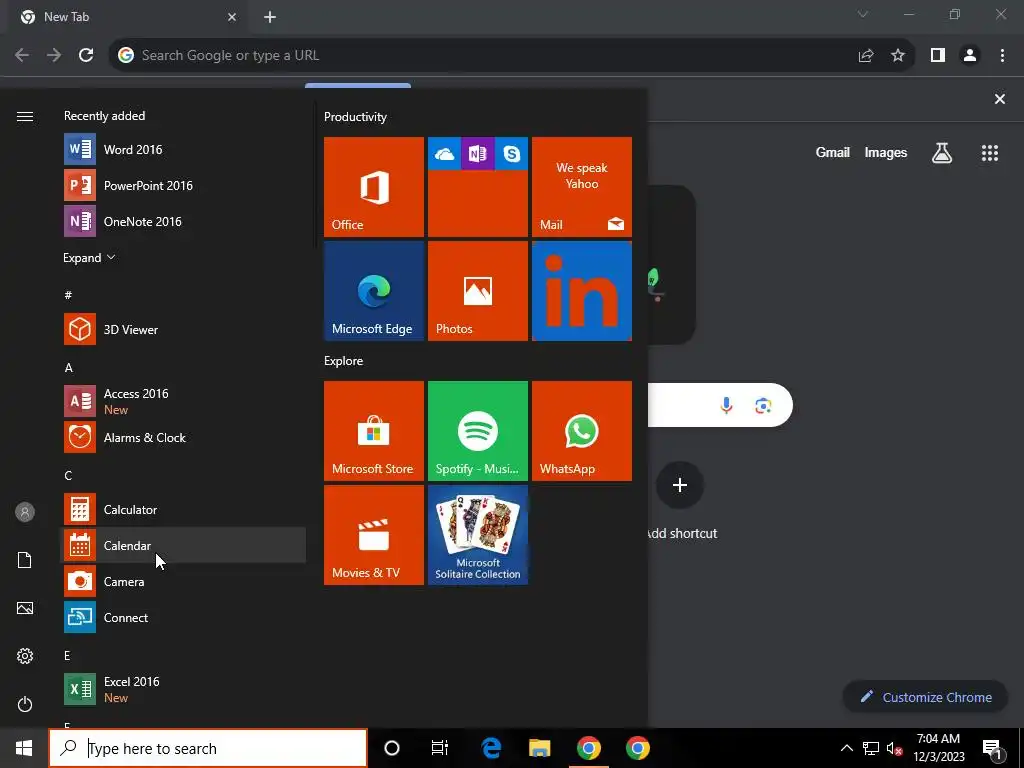The height and width of the screenshot is (768, 1024).
Task: Open the OneNote small tile
Action: [x=477, y=153]
